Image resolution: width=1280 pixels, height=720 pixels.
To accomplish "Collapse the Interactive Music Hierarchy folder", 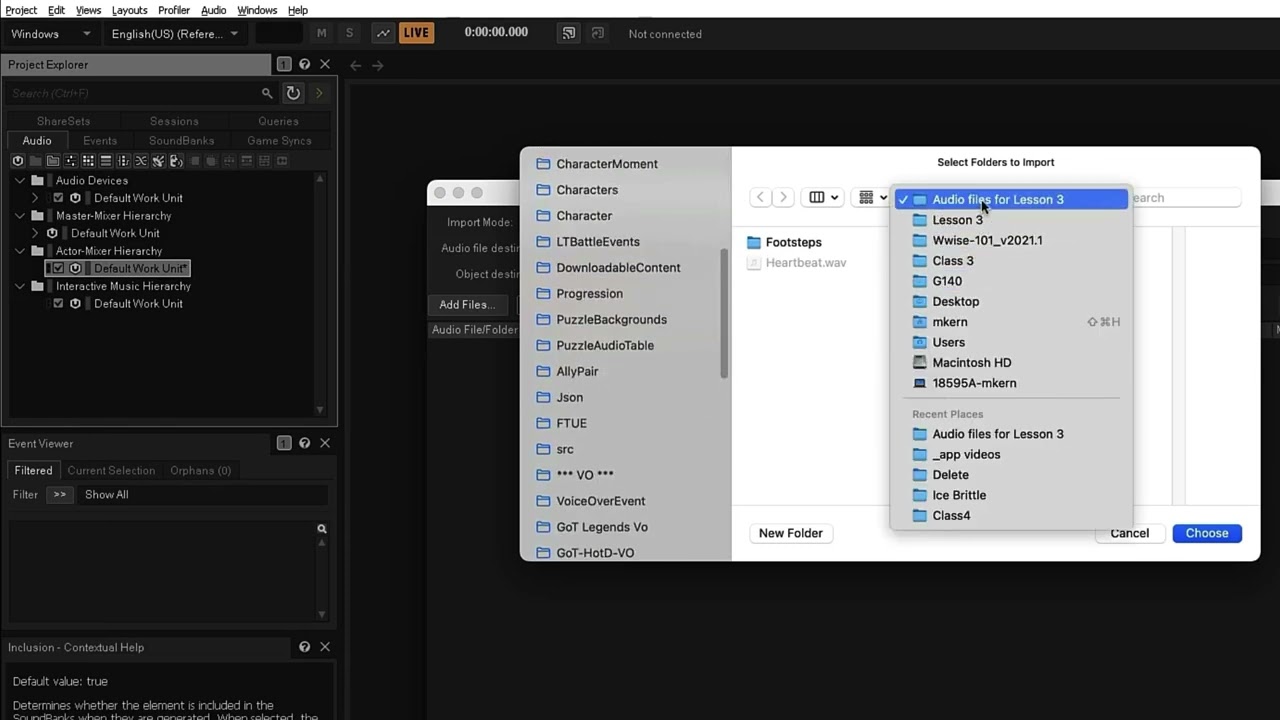I will click(20, 286).
